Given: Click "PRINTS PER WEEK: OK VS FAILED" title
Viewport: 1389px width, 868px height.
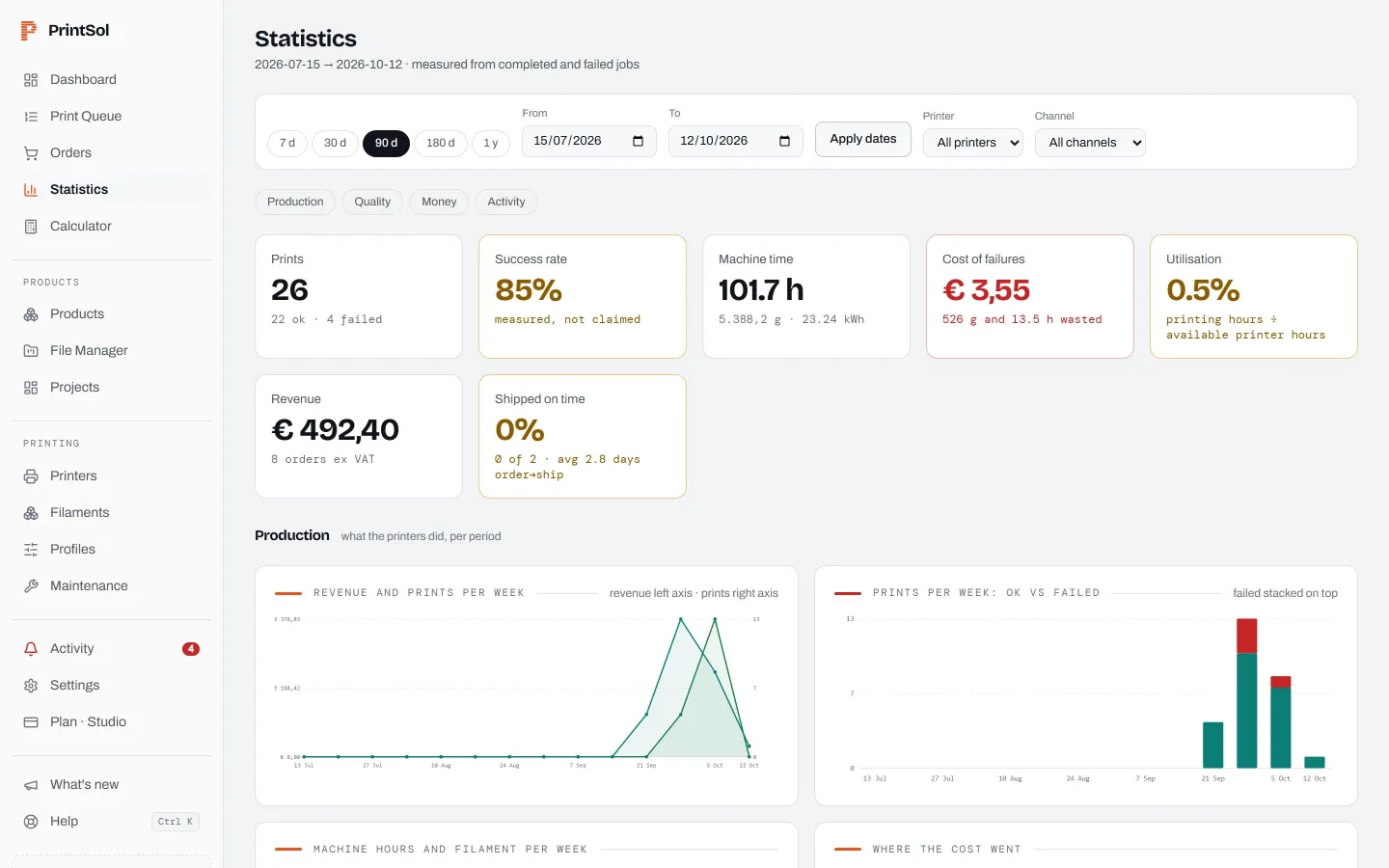Looking at the screenshot, I should (x=986, y=593).
